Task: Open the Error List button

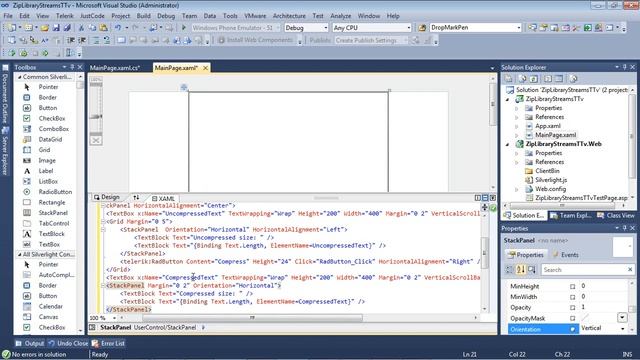Action: [108, 344]
